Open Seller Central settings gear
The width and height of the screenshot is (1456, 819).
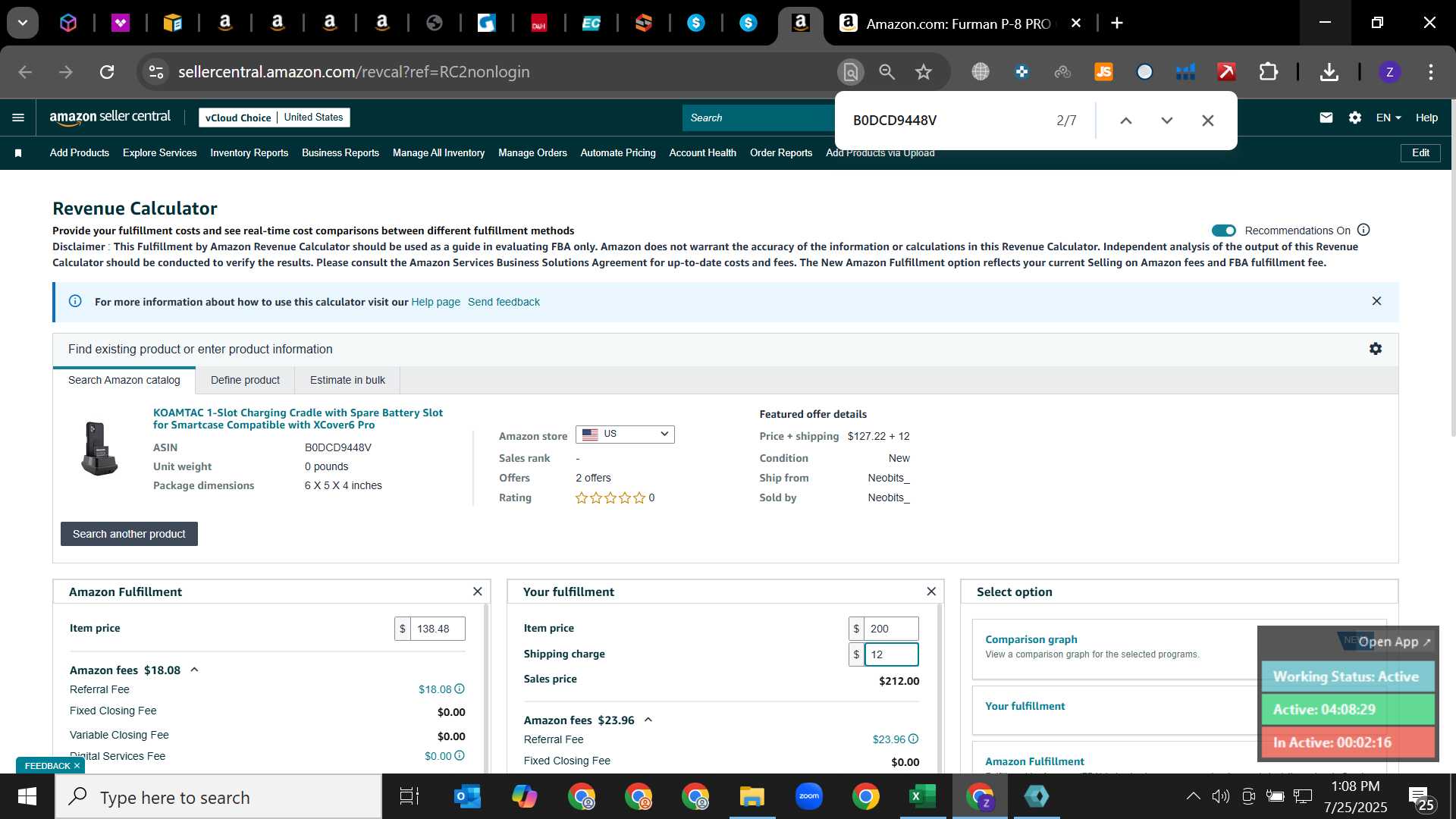(x=1355, y=118)
